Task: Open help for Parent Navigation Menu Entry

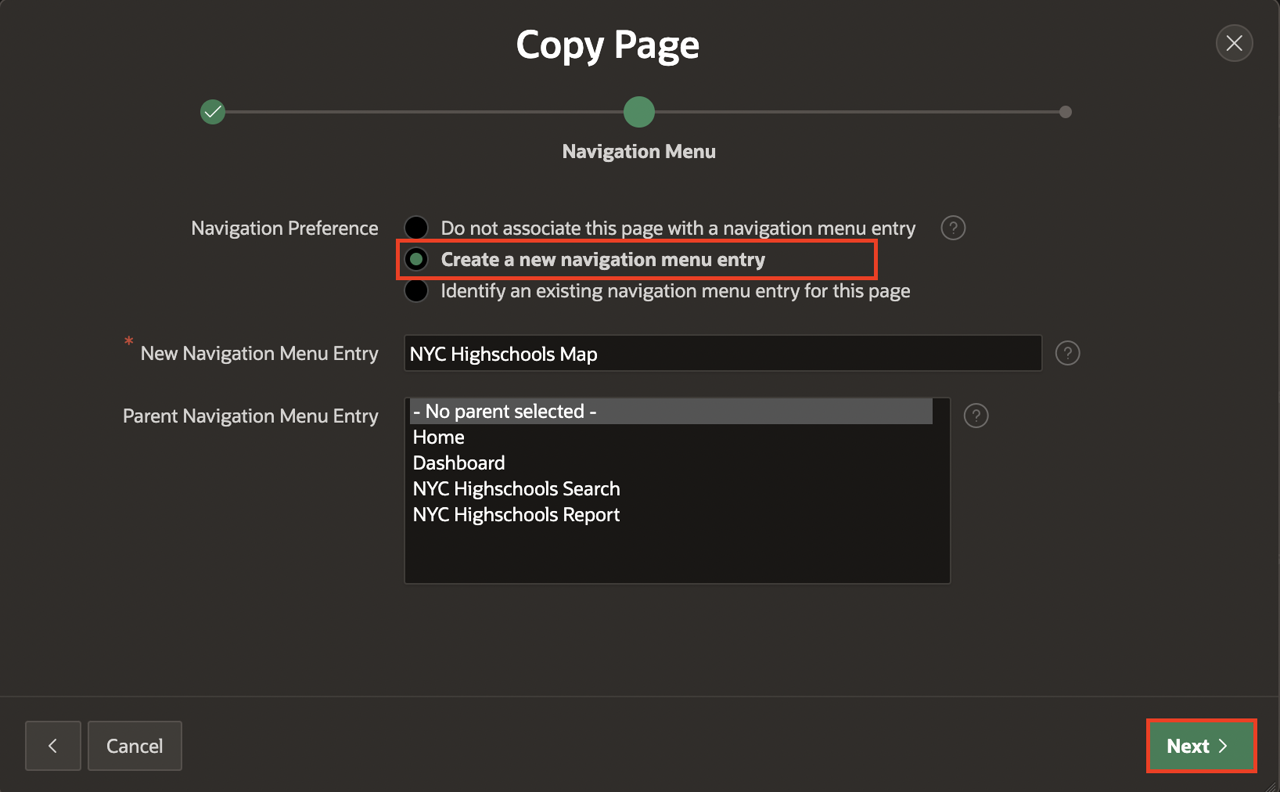Action: point(976,416)
